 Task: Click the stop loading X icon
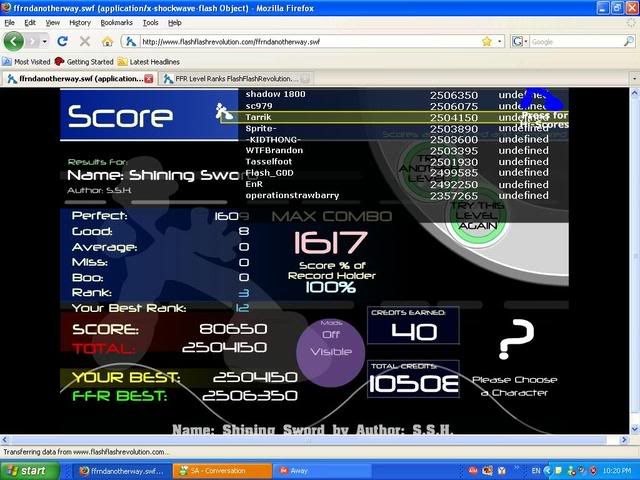coord(84,42)
